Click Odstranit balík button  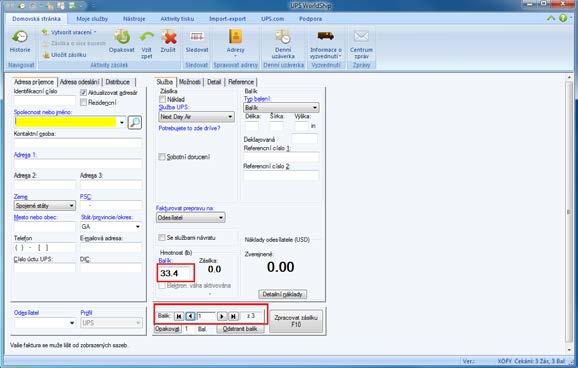[x=240, y=329]
